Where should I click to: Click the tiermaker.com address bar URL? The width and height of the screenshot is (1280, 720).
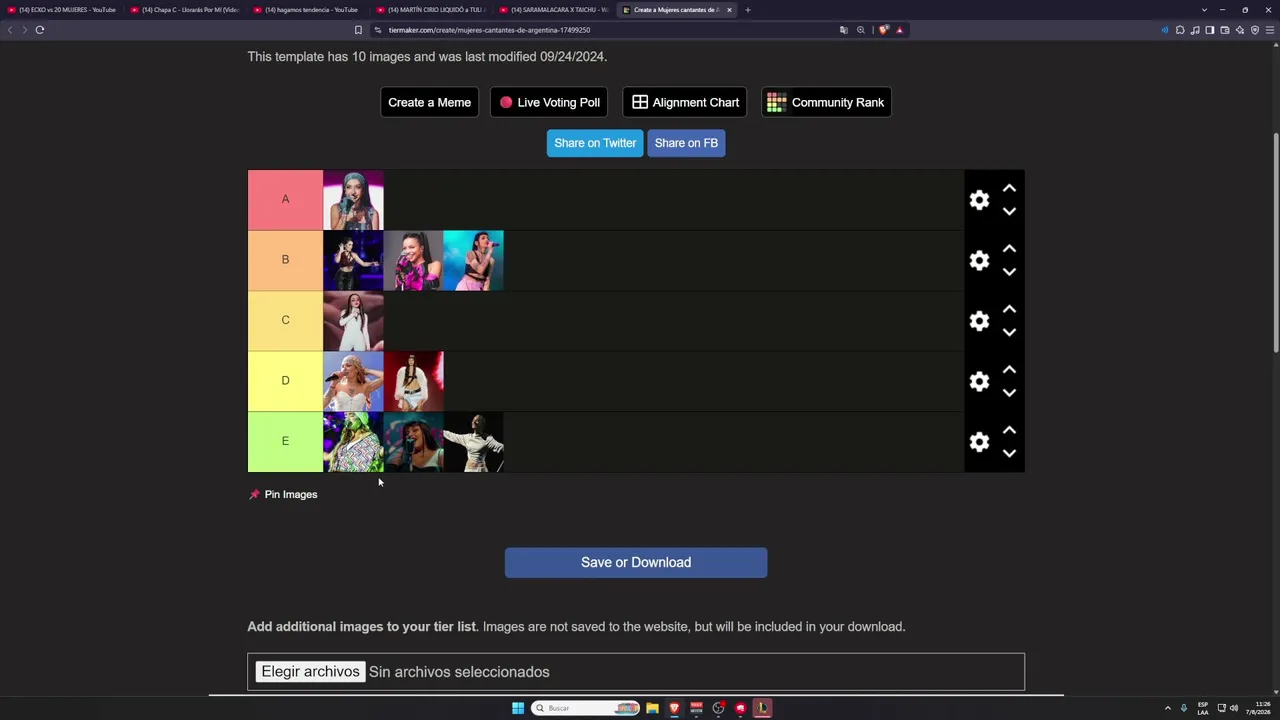489,30
